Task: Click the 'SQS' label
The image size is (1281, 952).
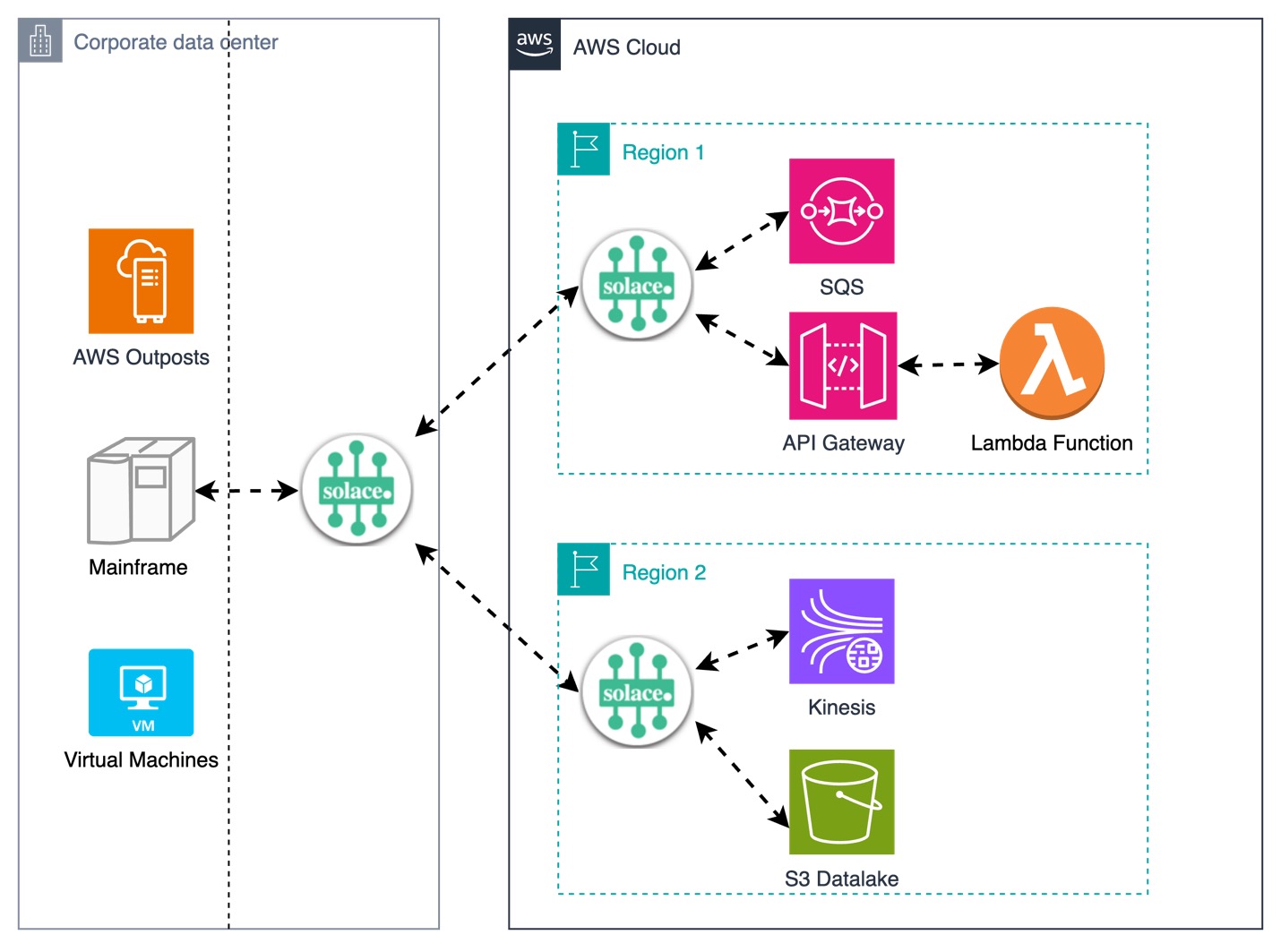Action: coord(841,287)
